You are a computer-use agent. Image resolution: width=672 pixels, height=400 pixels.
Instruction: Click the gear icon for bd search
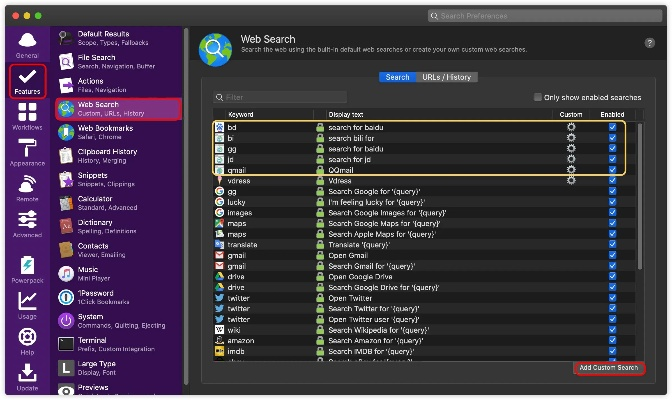pos(571,128)
